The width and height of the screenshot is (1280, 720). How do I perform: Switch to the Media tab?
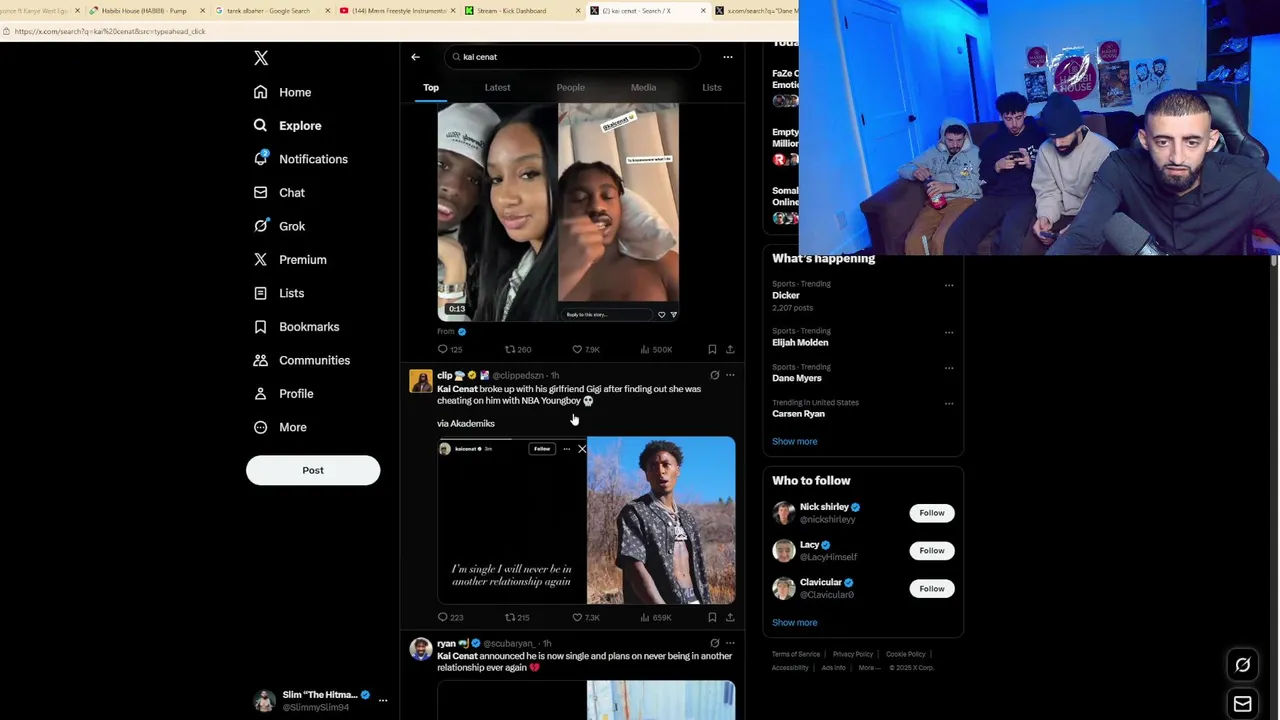click(x=643, y=87)
